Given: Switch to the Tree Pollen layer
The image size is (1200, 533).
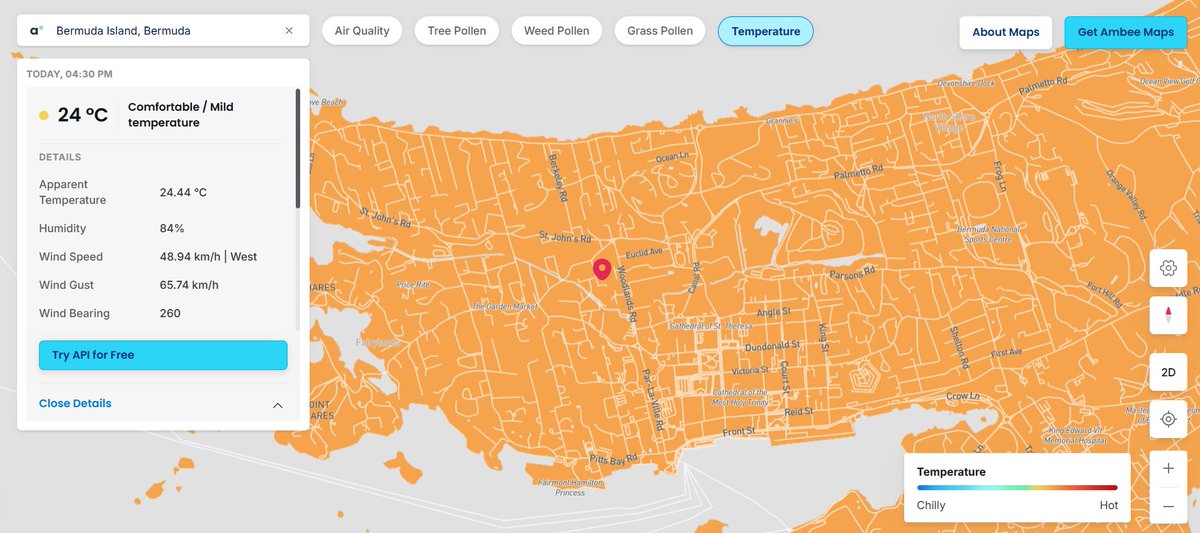Looking at the screenshot, I should tap(457, 31).
